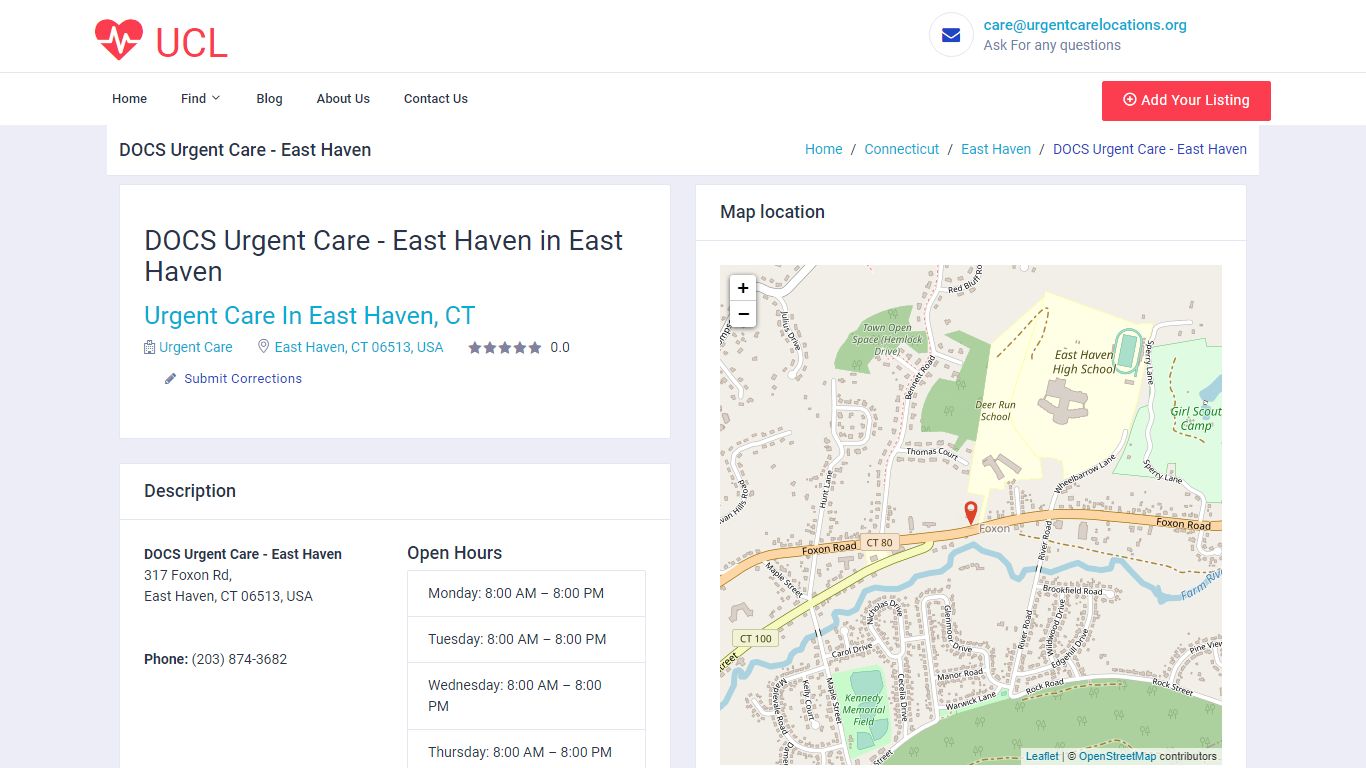This screenshot has width=1366, height=768.
Task: Click Kennedy Memorial Field on the map
Action: [864, 710]
